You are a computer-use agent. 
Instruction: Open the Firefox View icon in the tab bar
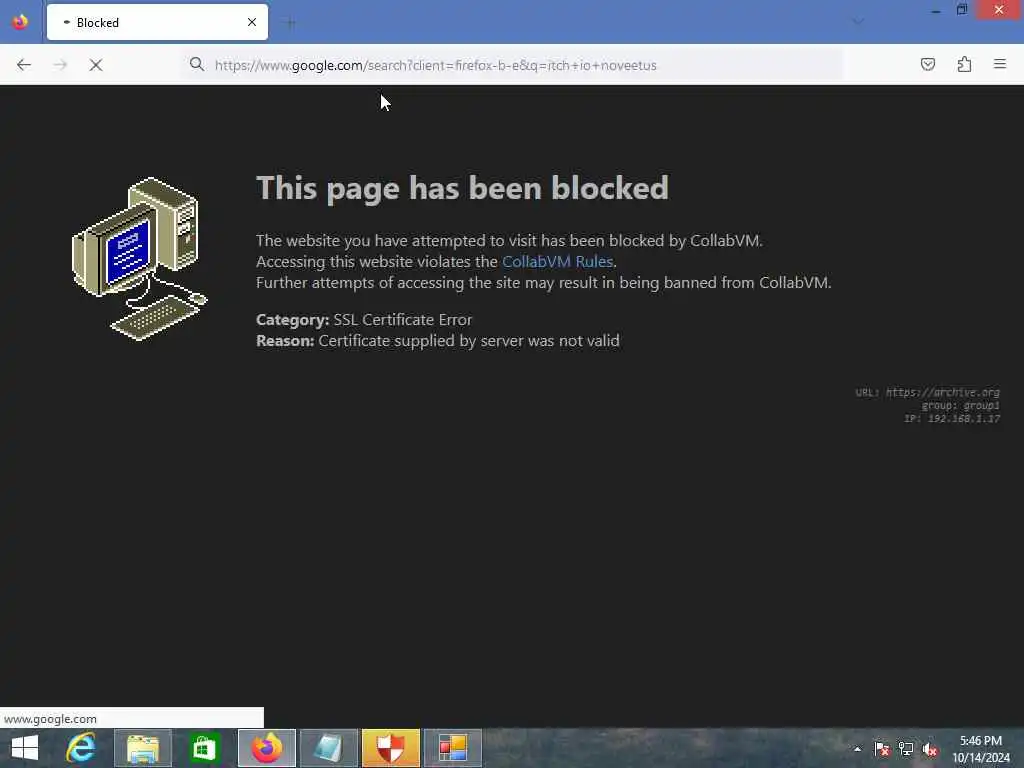20,22
